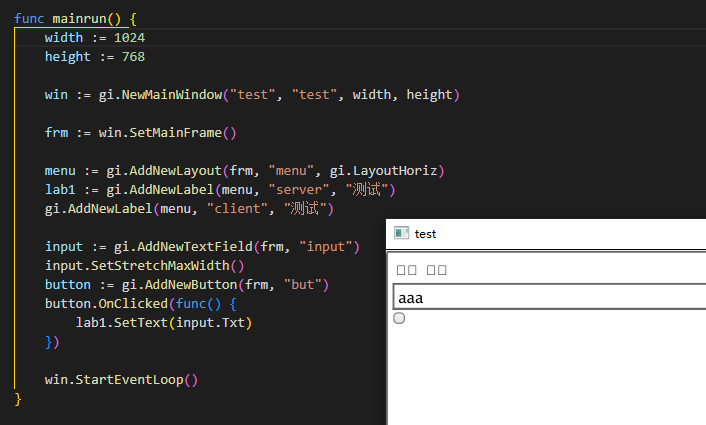
Task: Click the "but" string literal
Action: coord(303,285)
